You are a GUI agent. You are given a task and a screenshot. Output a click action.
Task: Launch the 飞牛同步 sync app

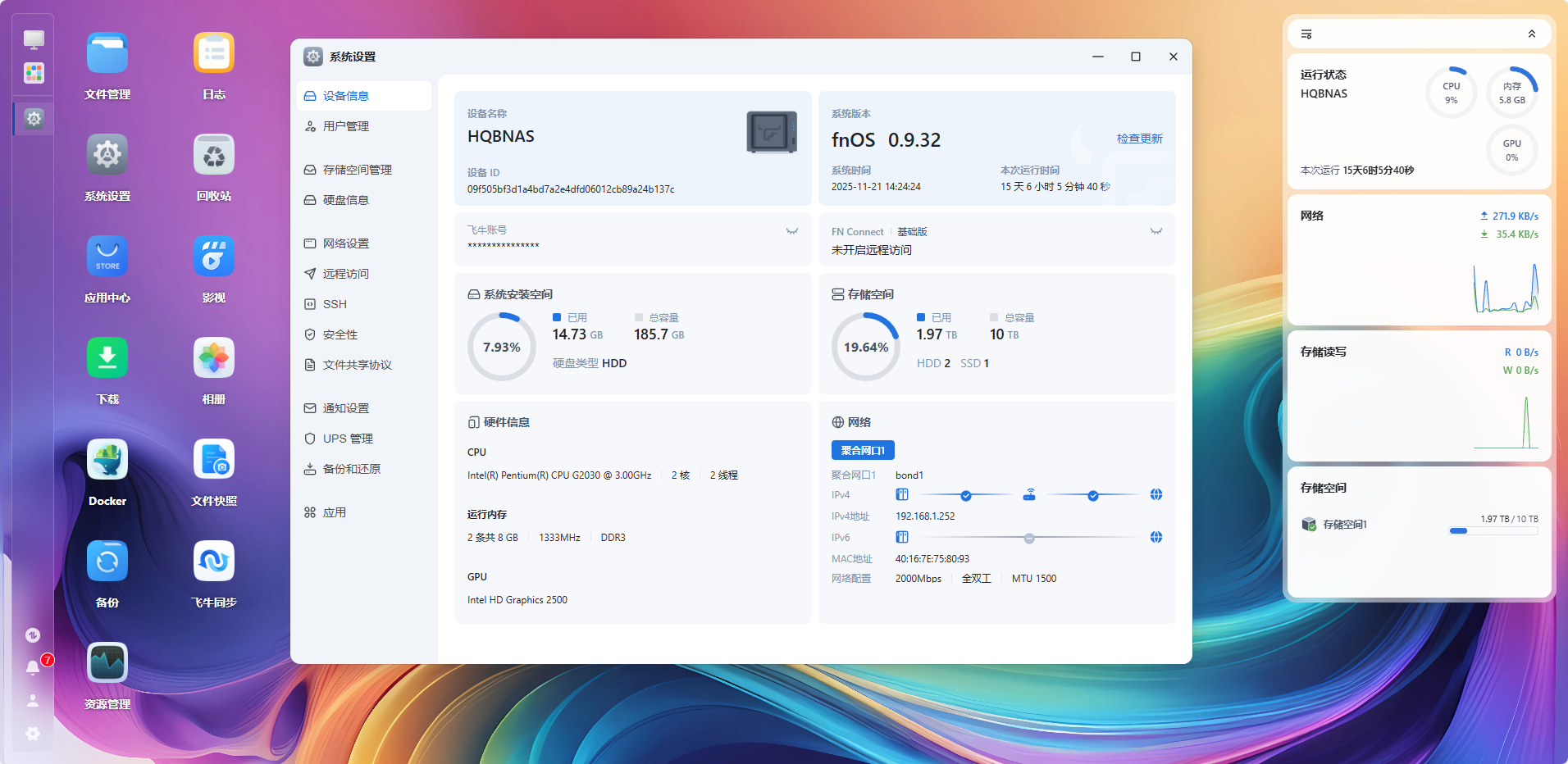[214, 562]
